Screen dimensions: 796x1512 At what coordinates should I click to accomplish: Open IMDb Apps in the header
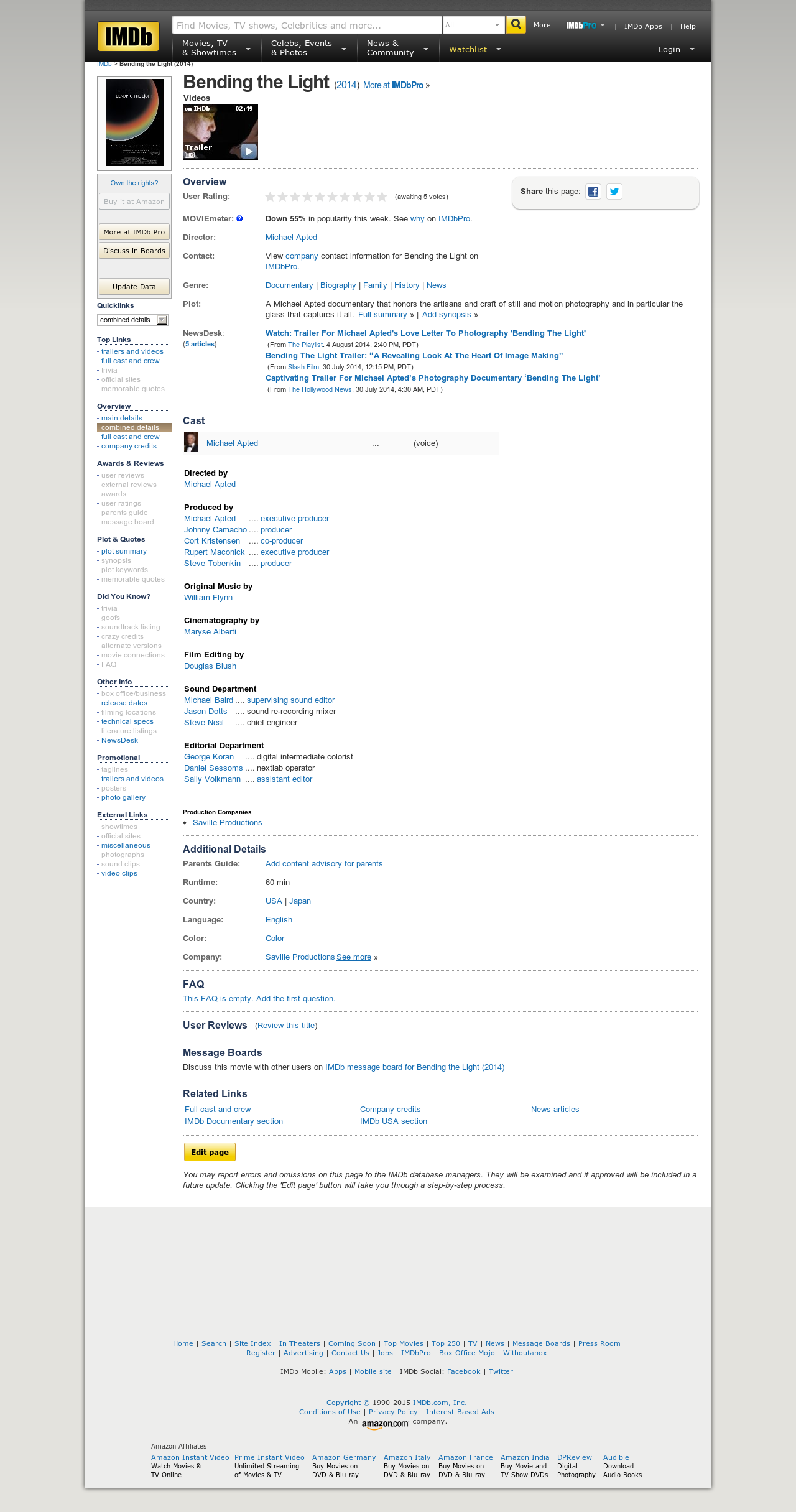point(643,26)
